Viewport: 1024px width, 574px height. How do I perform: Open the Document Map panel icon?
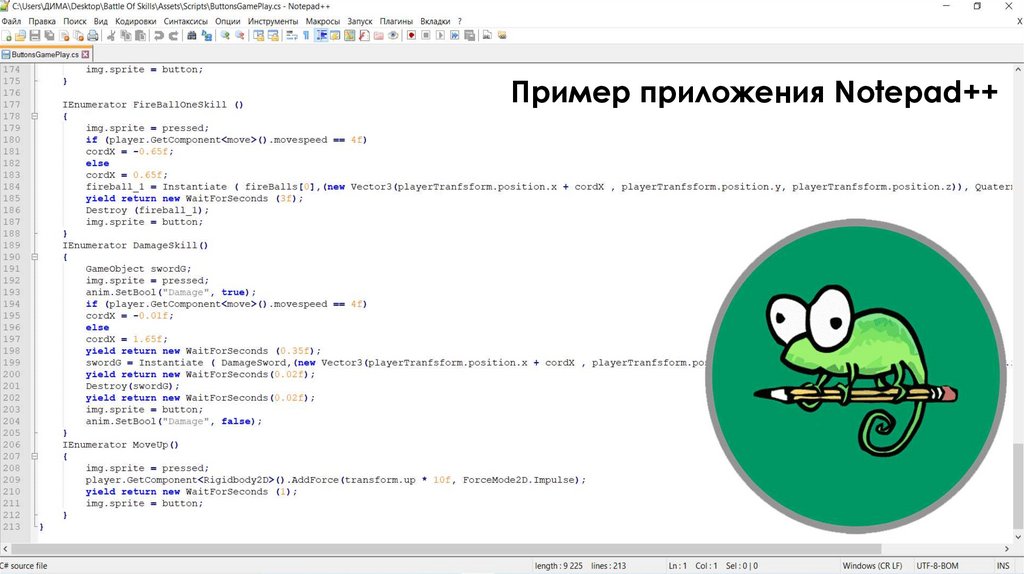(349, 35)
